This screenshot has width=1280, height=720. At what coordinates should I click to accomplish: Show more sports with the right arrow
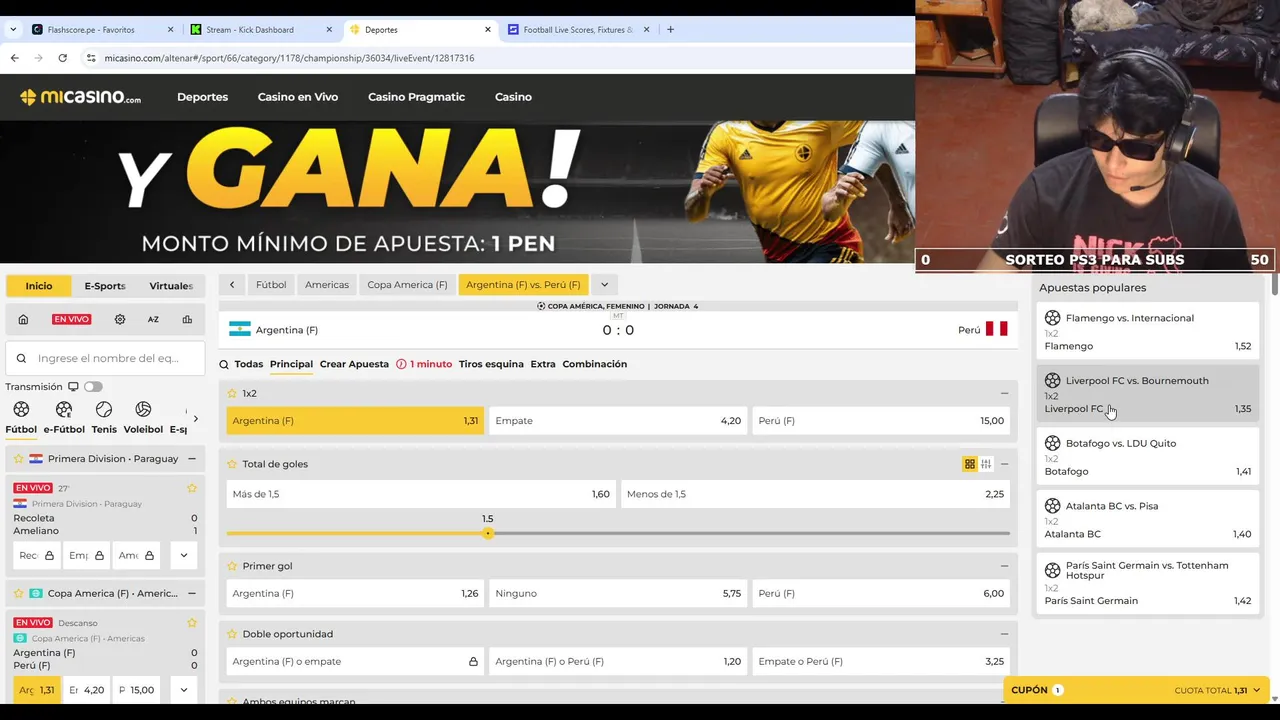click(x=195, y=419)
